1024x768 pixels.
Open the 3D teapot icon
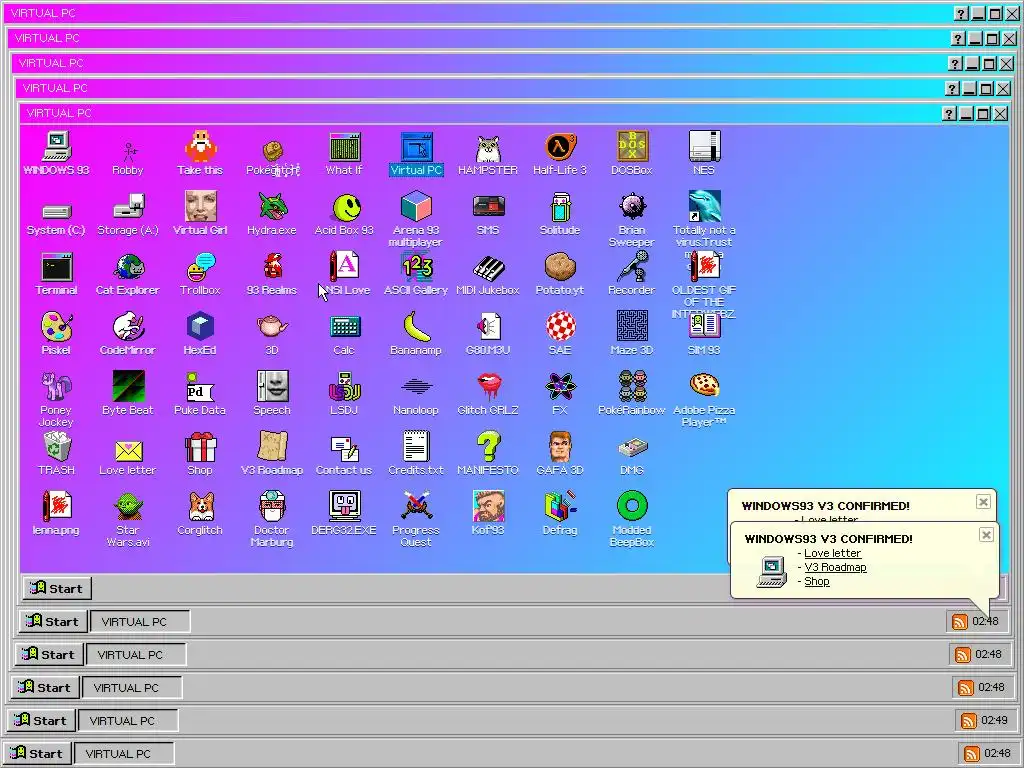click(x=272, y=334)
